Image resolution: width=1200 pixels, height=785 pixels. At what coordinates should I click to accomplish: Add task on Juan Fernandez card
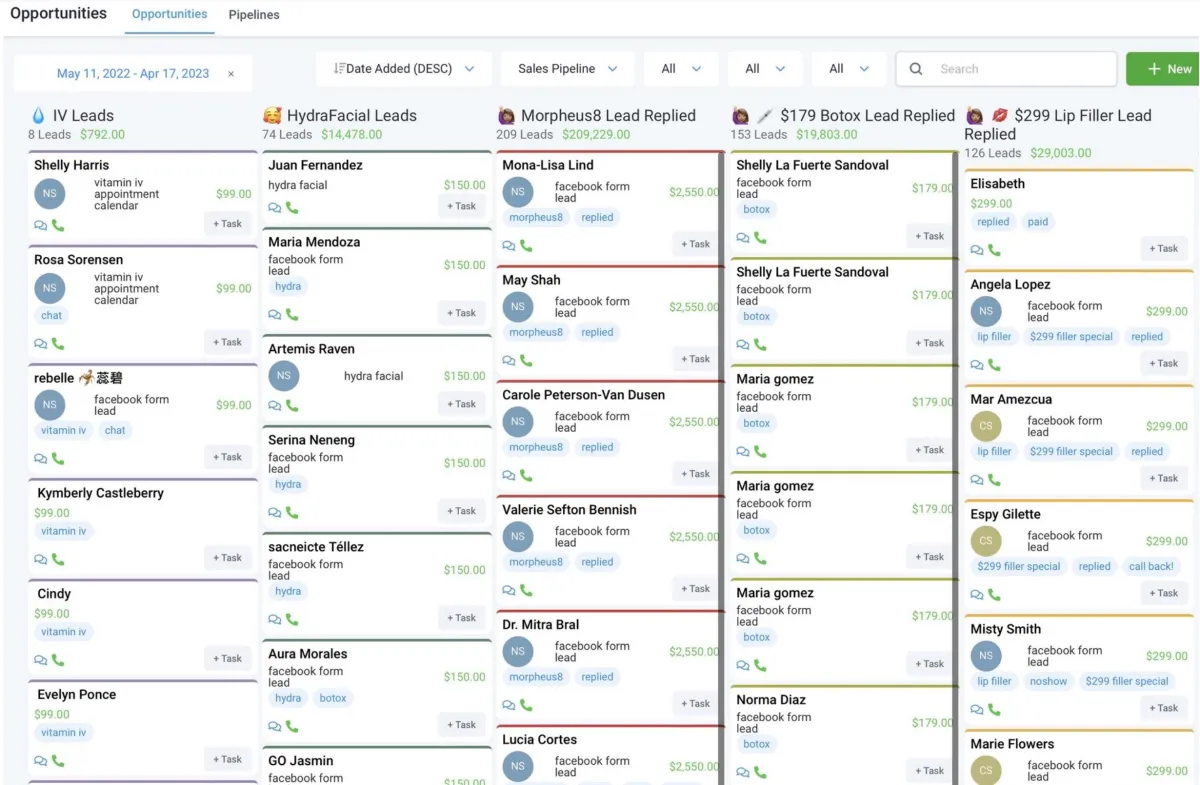[461, 206]
